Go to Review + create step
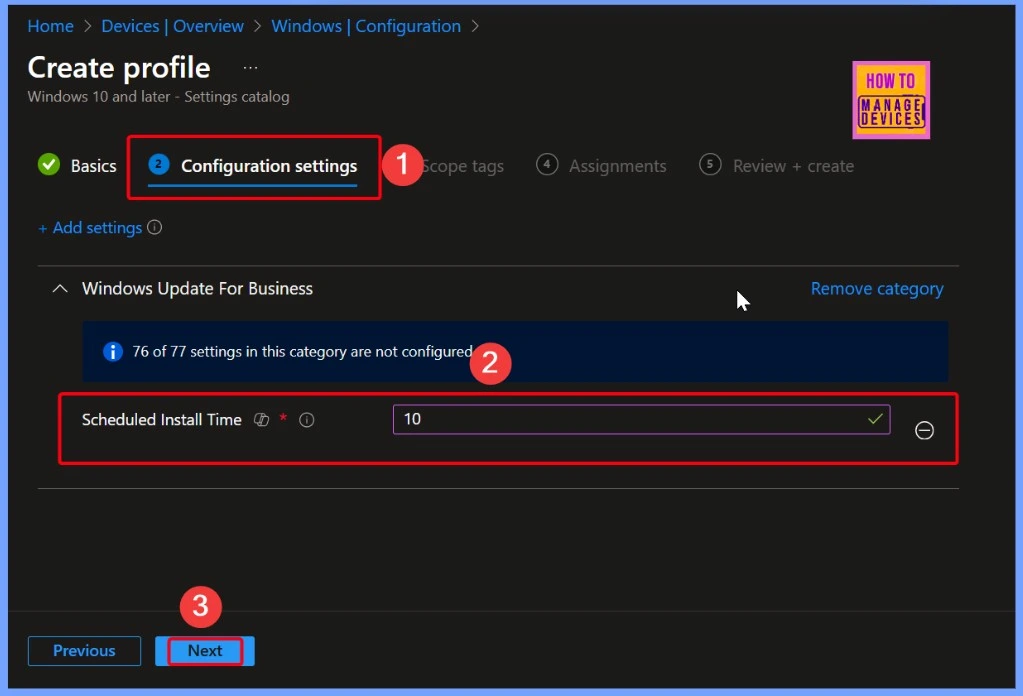The height and width of the screenshot is (696, 1023). pyautogui.click(x=776, y=166)
